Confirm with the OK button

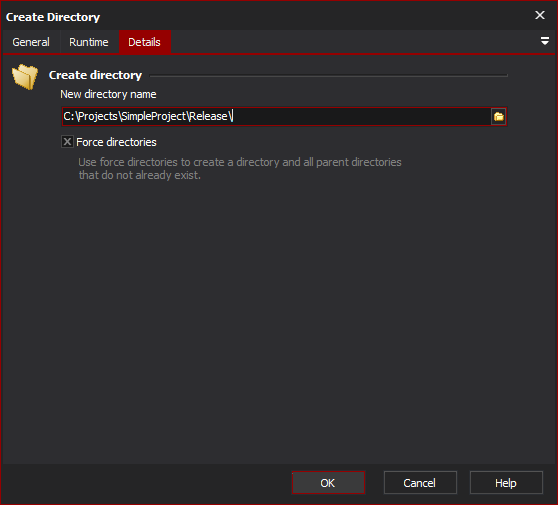pyautogui.click(x=328, y=483)
